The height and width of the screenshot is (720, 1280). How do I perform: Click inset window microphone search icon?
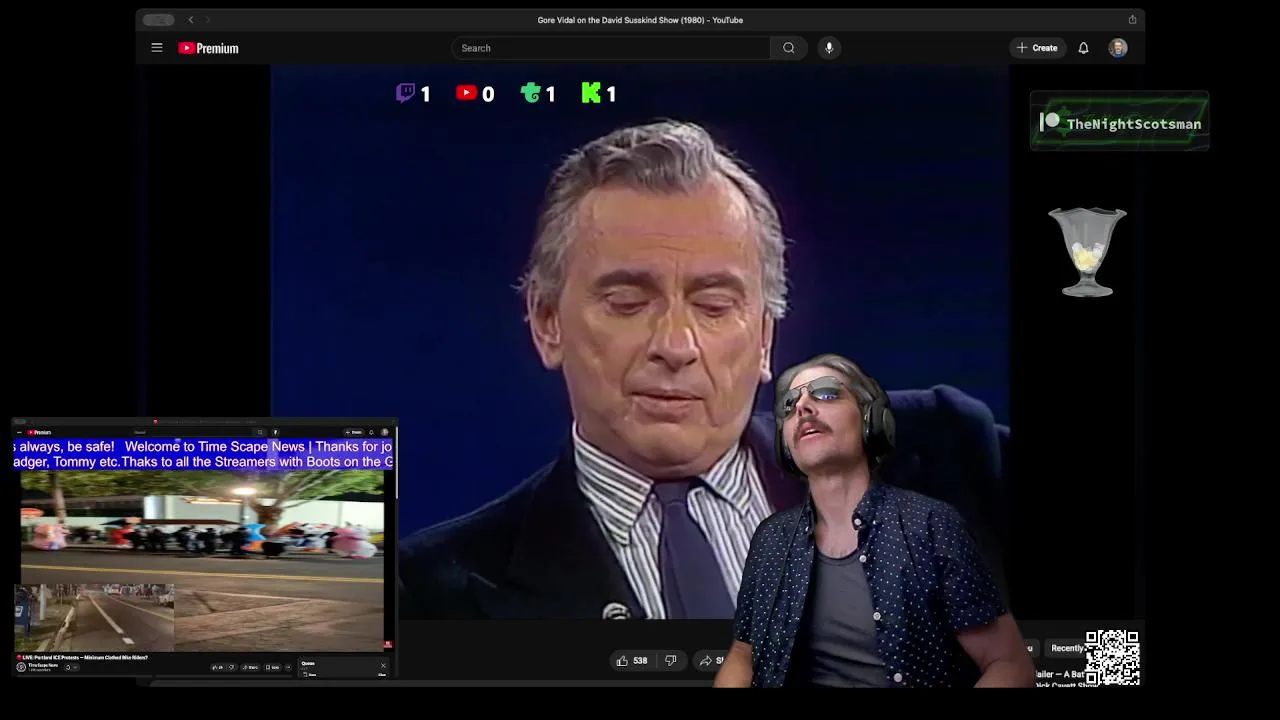point(275,432)
